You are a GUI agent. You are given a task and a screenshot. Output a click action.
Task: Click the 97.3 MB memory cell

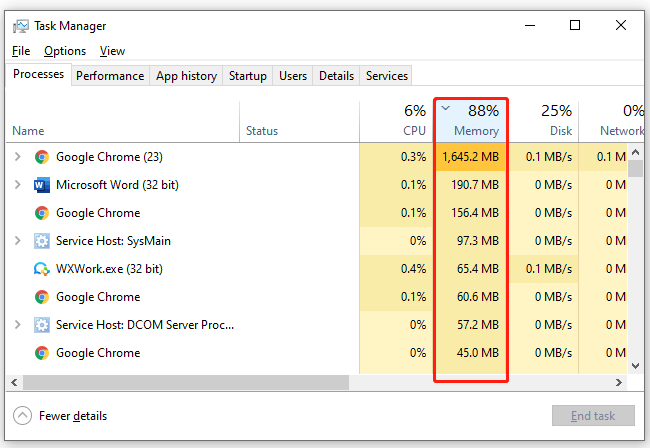[471, 241]
